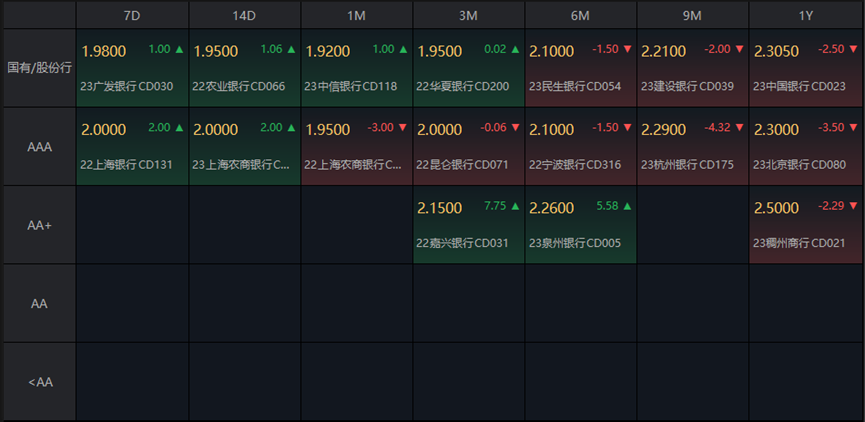The image size is (865, 422).
Task: Select the AA+ rating row header
Action: tap(38, 225)
